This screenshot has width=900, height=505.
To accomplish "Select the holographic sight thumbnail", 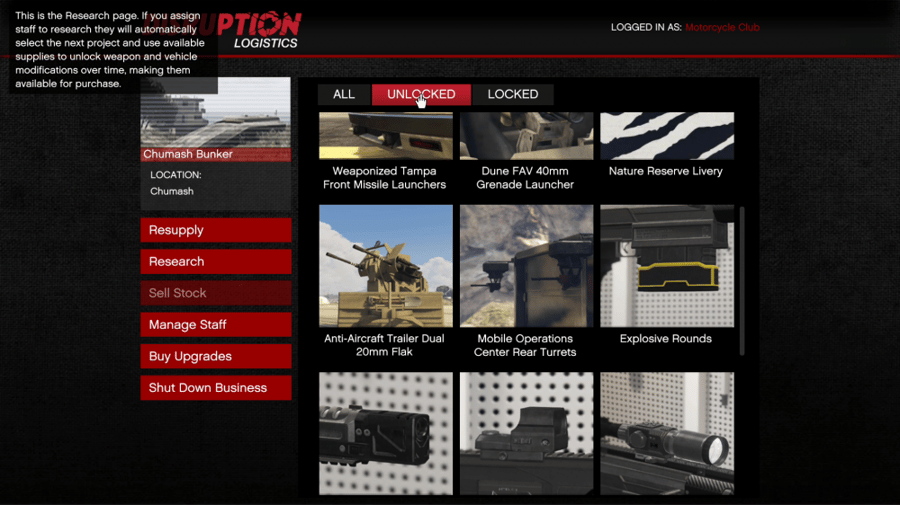I will 526,434.
